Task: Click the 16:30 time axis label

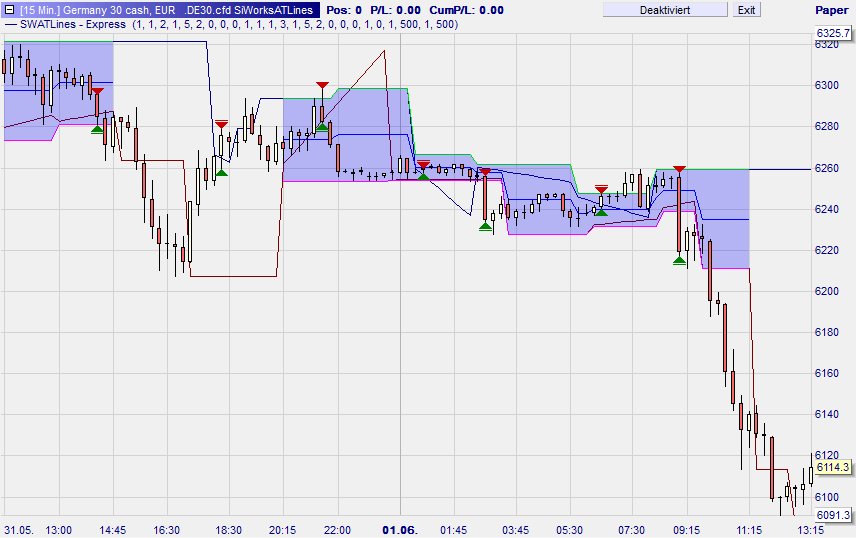Action: [x=167, y=530]
